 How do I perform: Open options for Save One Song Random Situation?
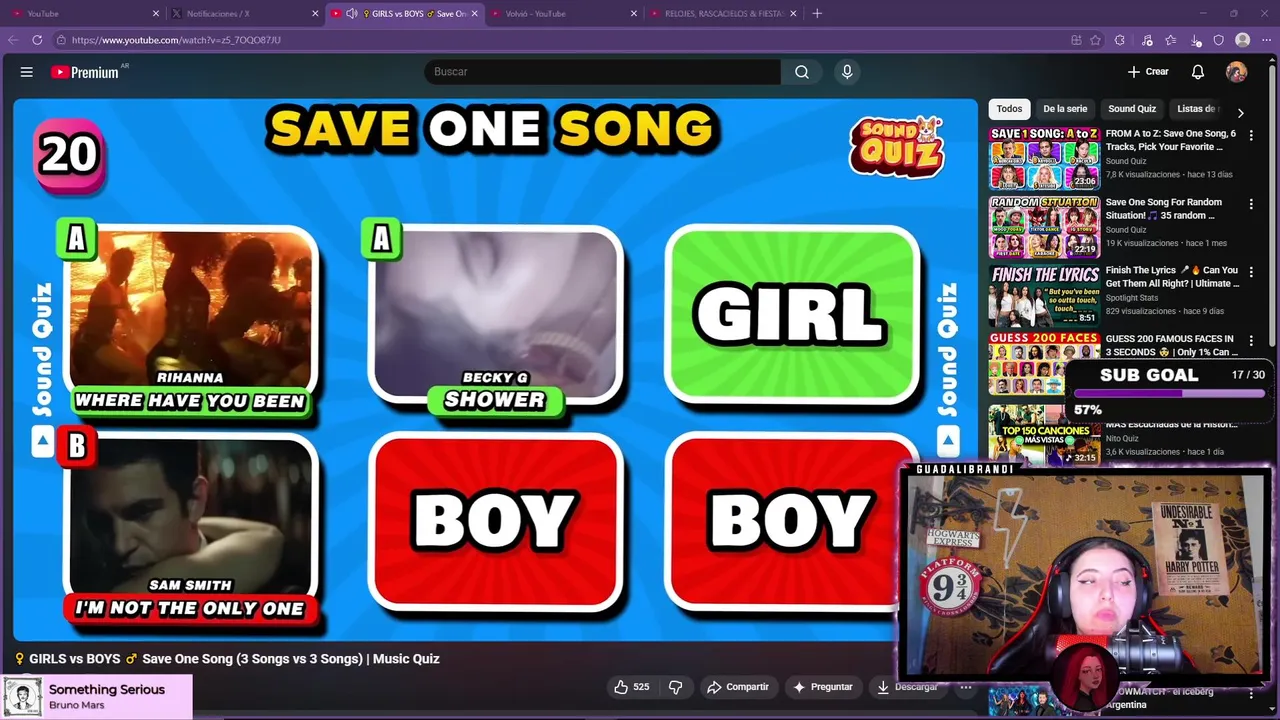coord(1251,204)
